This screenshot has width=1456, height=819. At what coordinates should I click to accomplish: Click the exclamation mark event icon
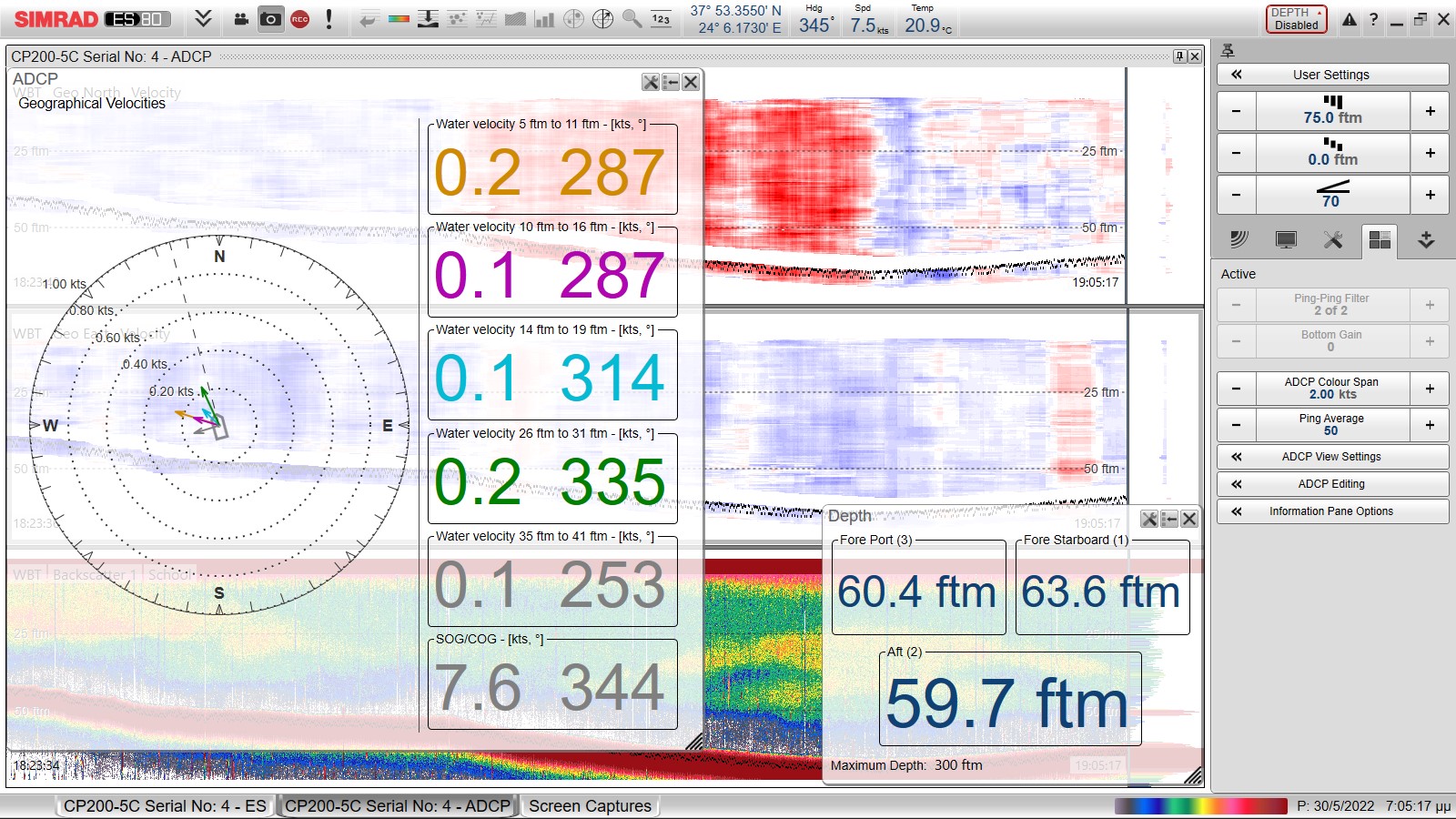[329, 19]
